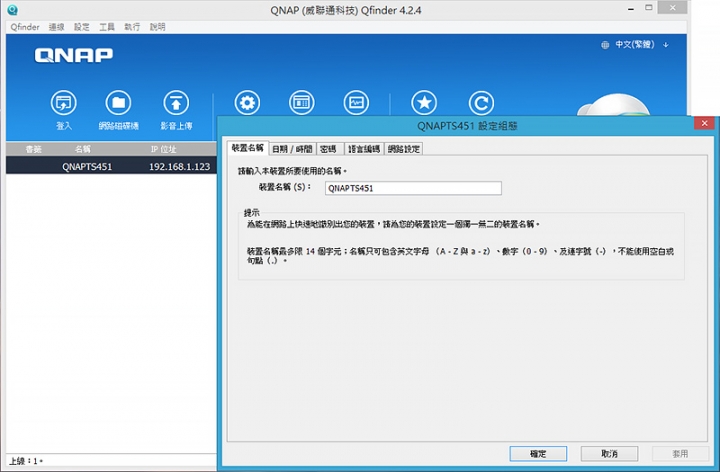
Task: Select the 裝置名稱 tab
Action: point(248,148)
